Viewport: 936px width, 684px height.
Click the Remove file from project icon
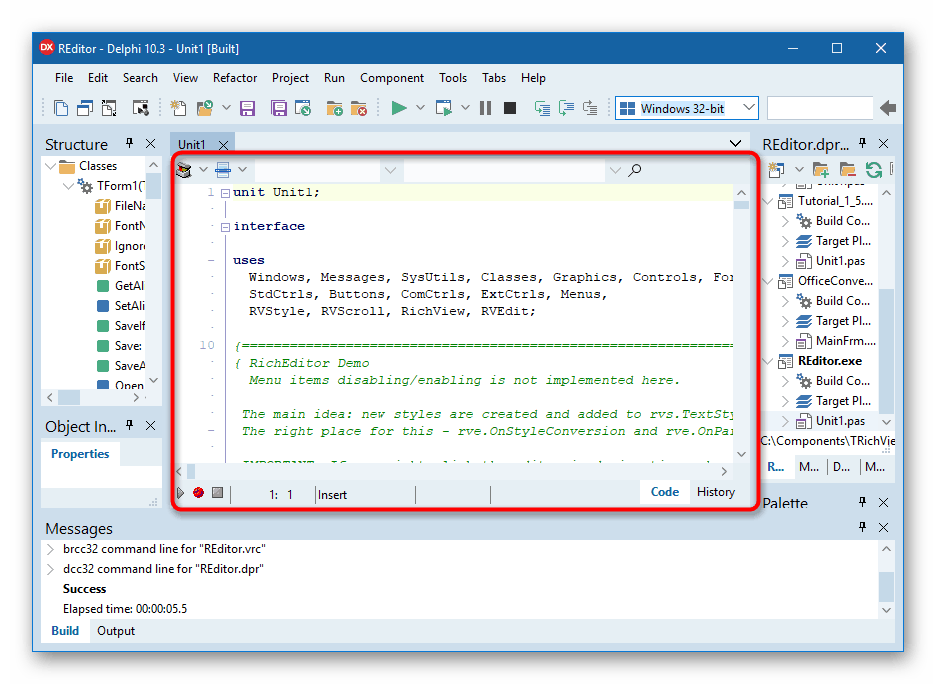(x=359, y=108)
